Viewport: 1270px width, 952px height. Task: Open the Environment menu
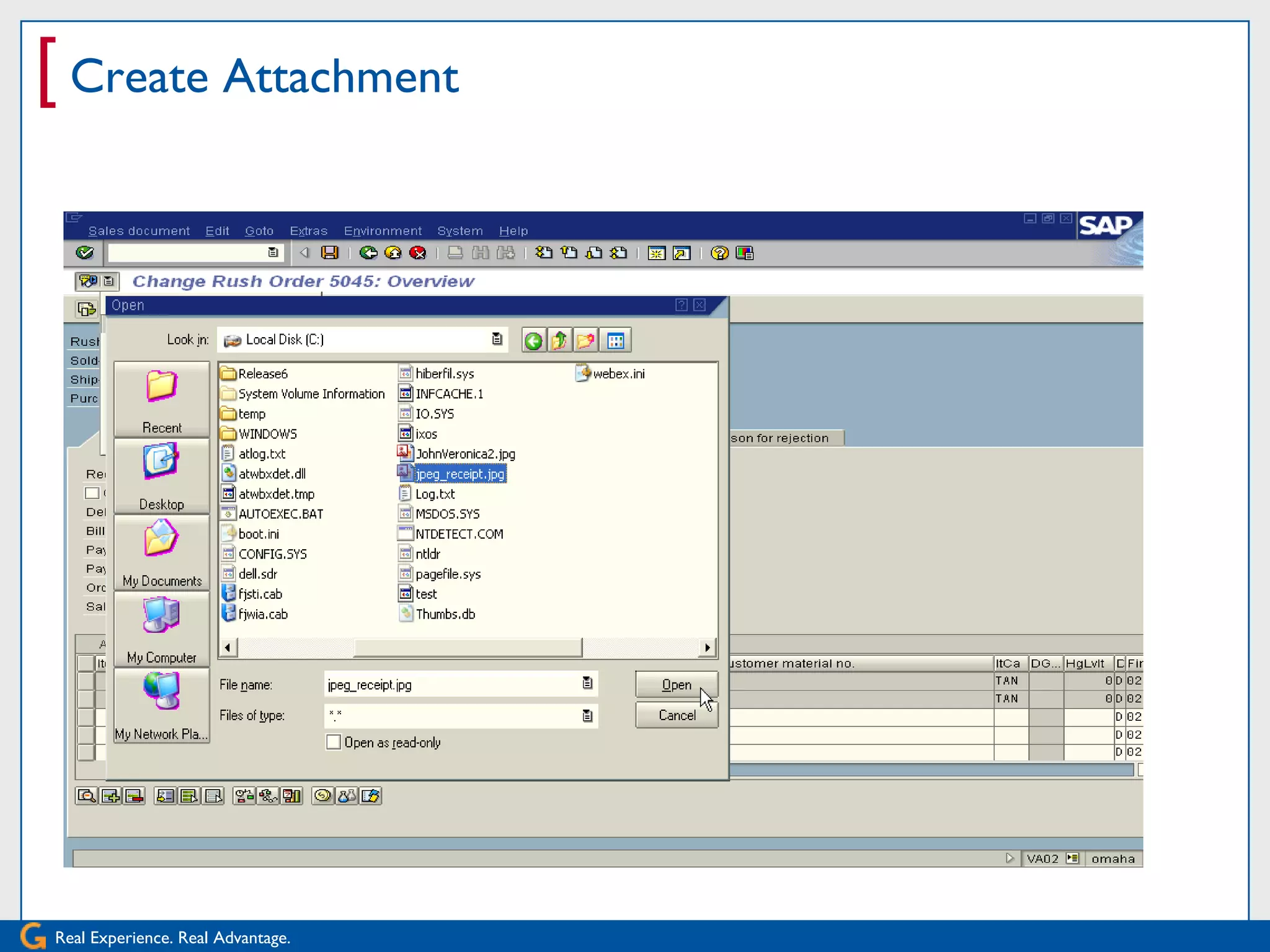click(383, 231)
